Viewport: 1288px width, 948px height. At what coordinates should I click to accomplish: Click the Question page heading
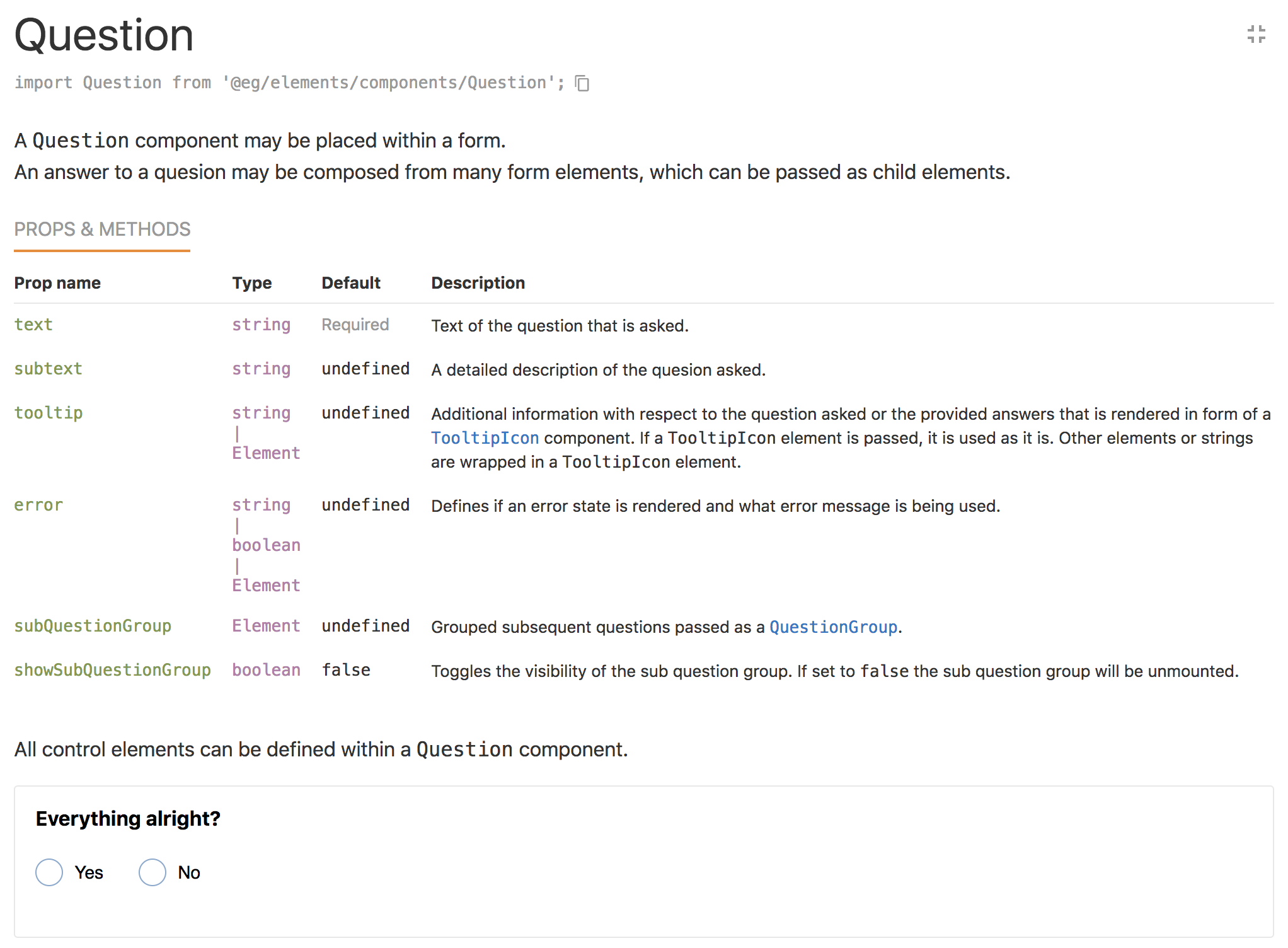pos(104,35)
